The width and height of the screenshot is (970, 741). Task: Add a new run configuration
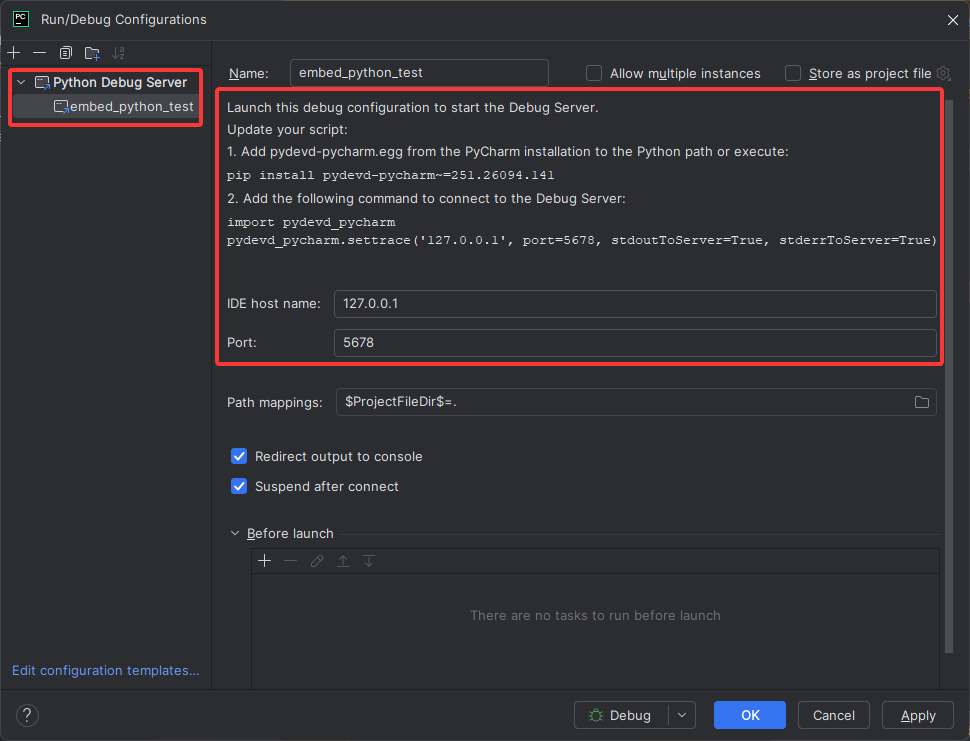tap(14, 53)
